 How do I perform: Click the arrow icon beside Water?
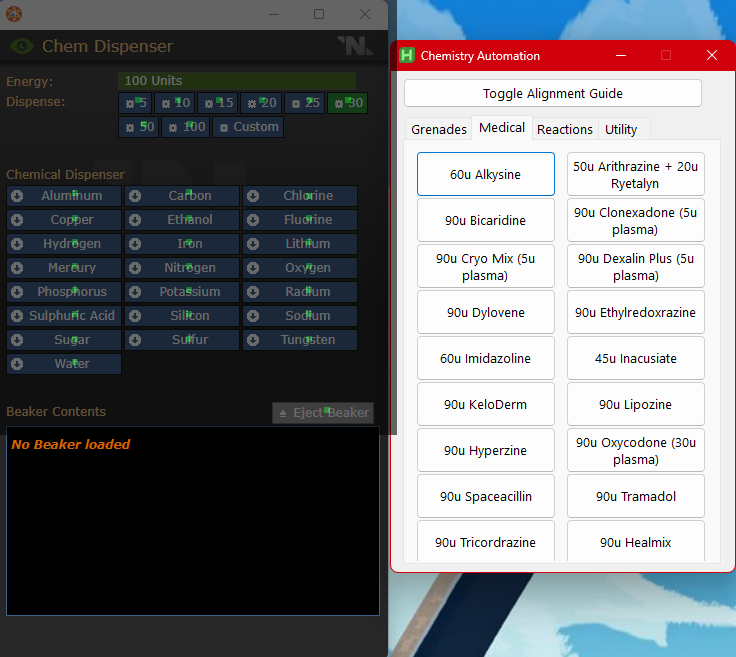pos(17,364)
